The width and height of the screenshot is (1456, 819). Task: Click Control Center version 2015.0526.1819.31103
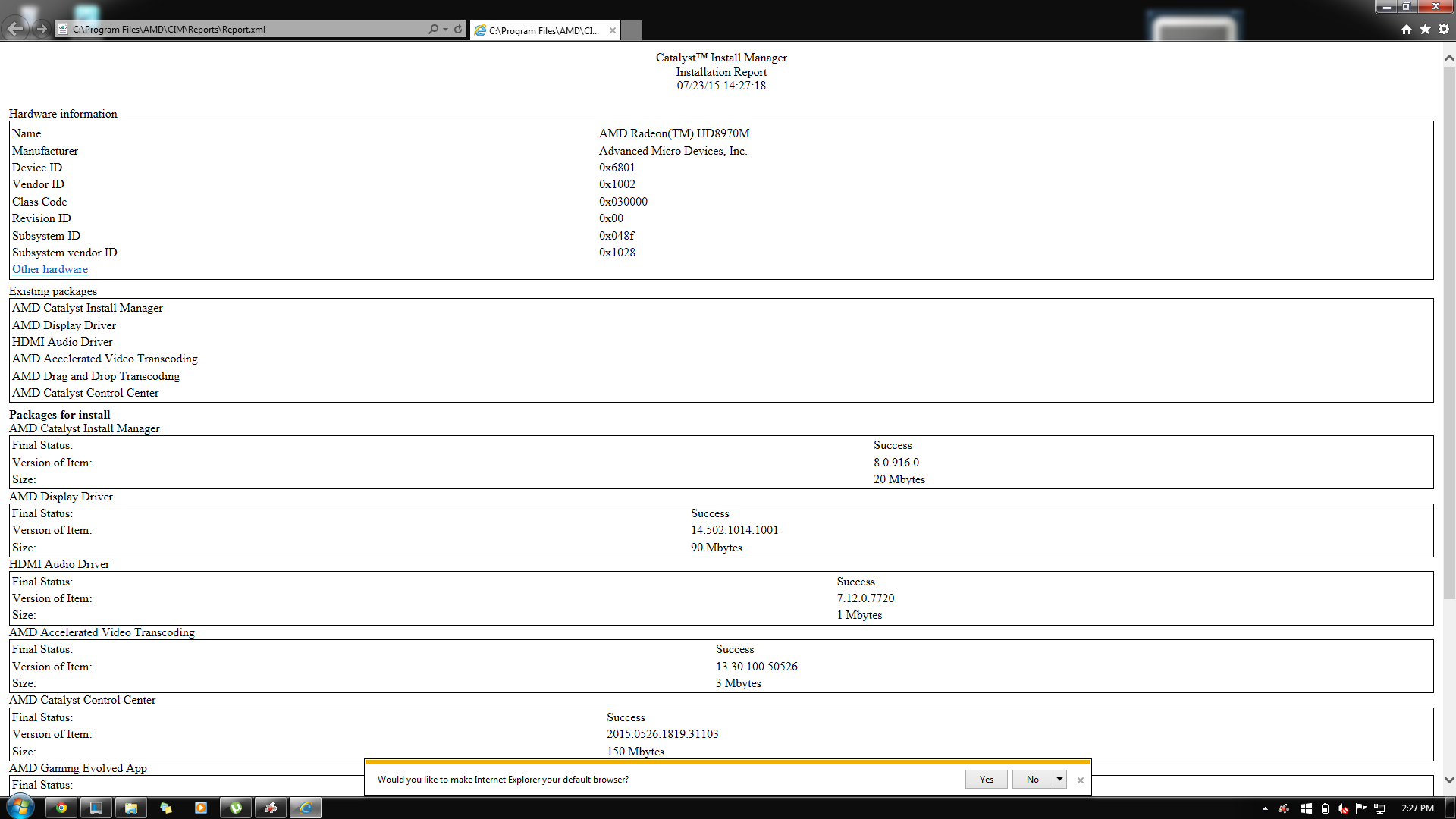[663, 734]
